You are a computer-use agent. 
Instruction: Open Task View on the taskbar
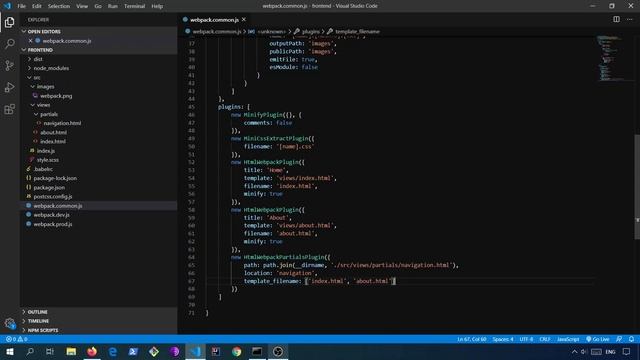click(x=50, y=351)
